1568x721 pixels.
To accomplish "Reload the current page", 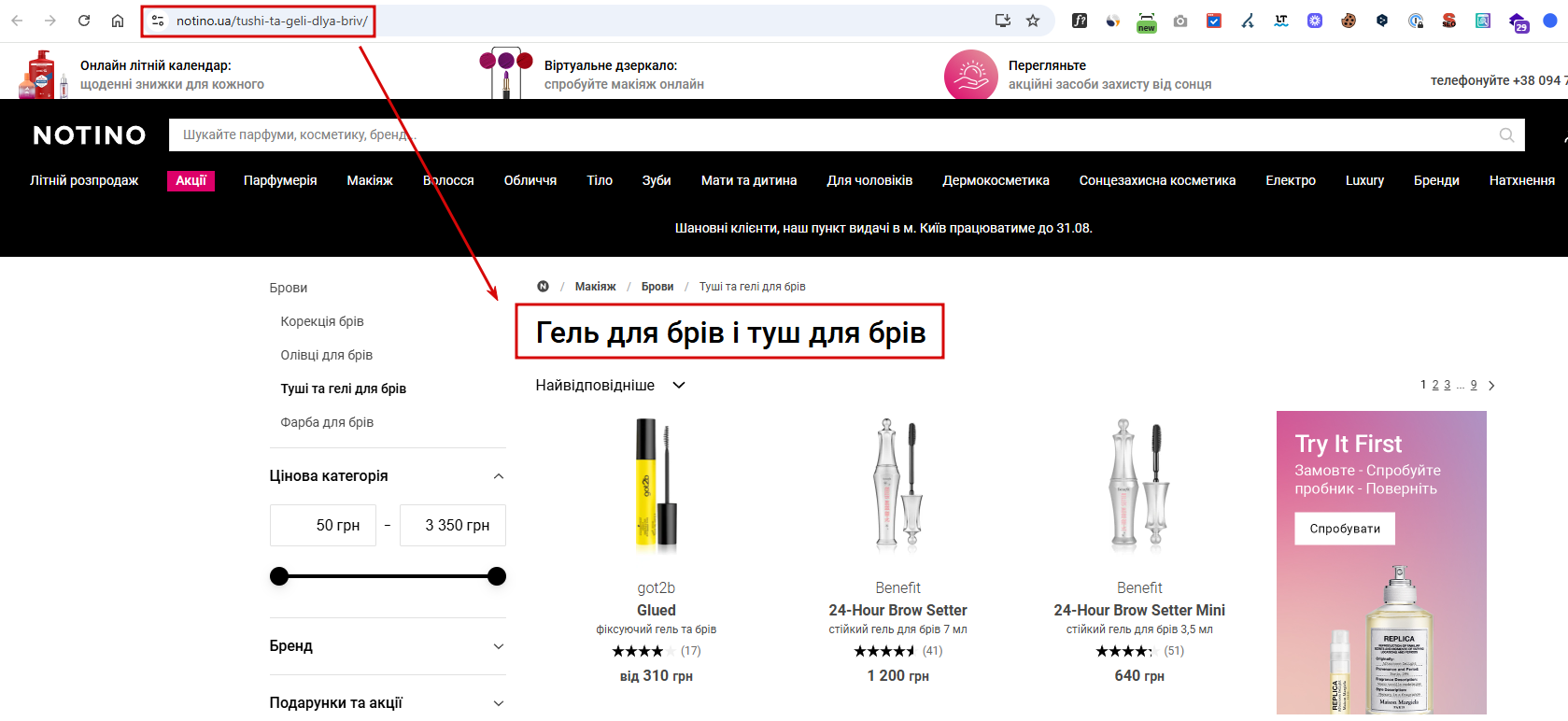I will 84,21.
